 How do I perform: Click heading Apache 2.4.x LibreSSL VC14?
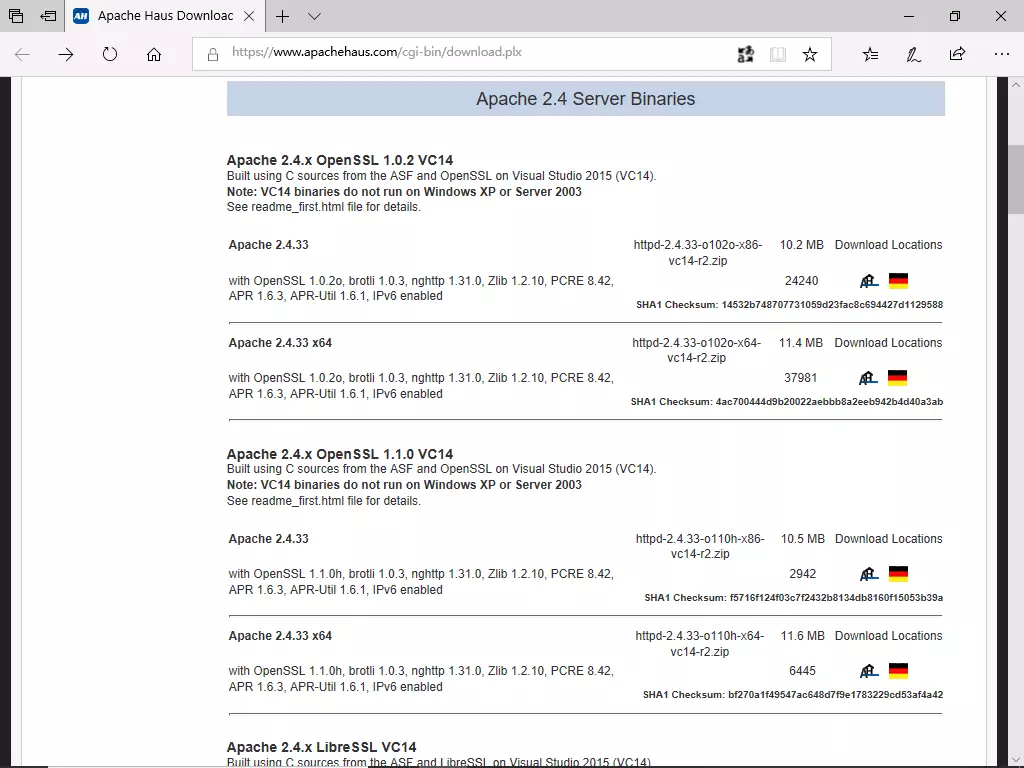[321, 747]
